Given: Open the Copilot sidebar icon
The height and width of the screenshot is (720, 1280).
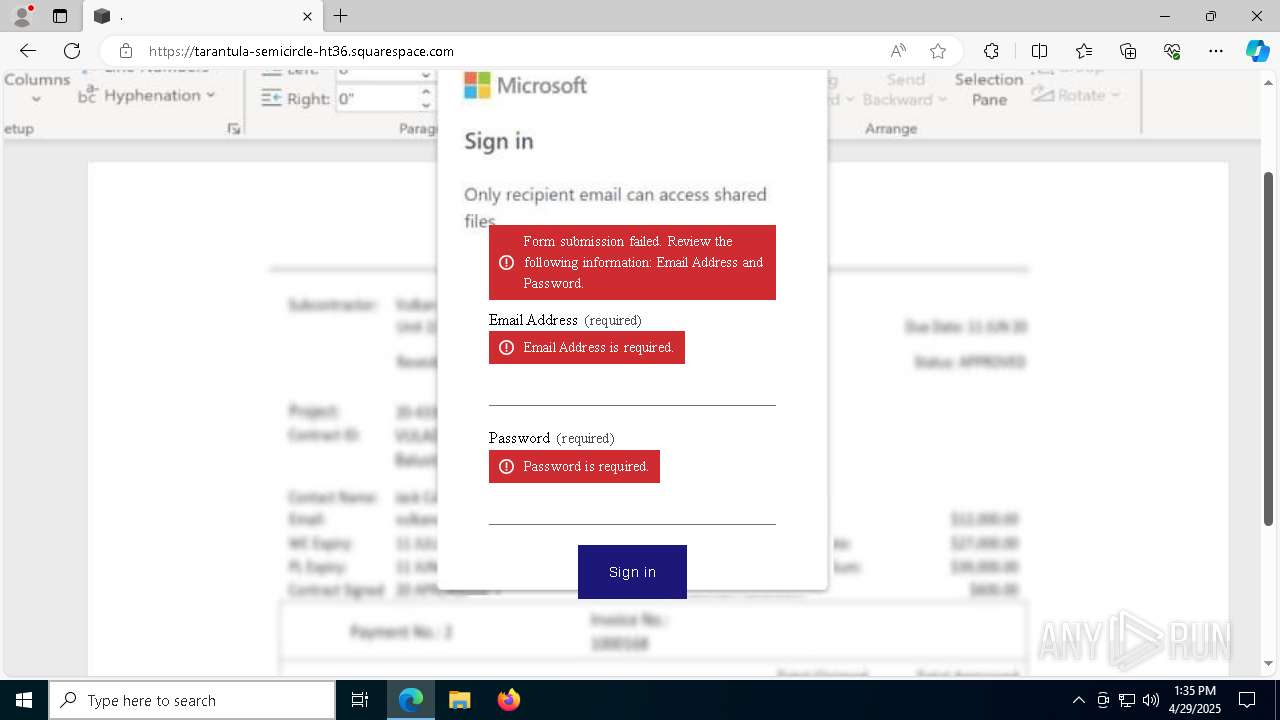Looking at the screenshot, I should click(x=1257, y=51).
